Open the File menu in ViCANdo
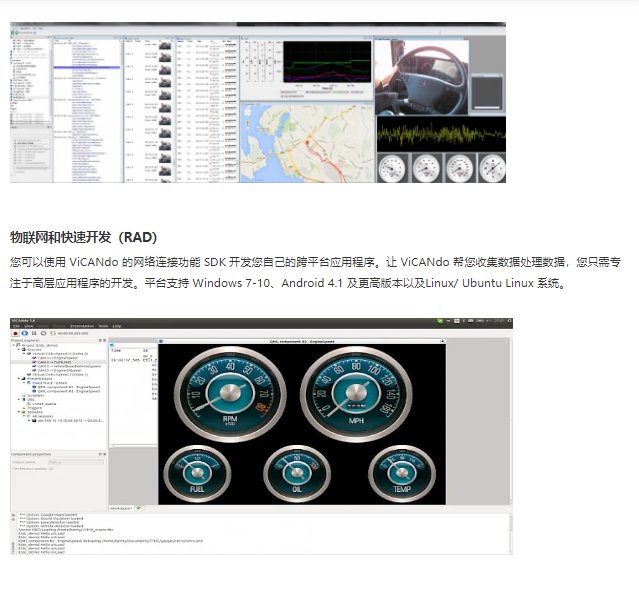 click(x=15, y=326)
